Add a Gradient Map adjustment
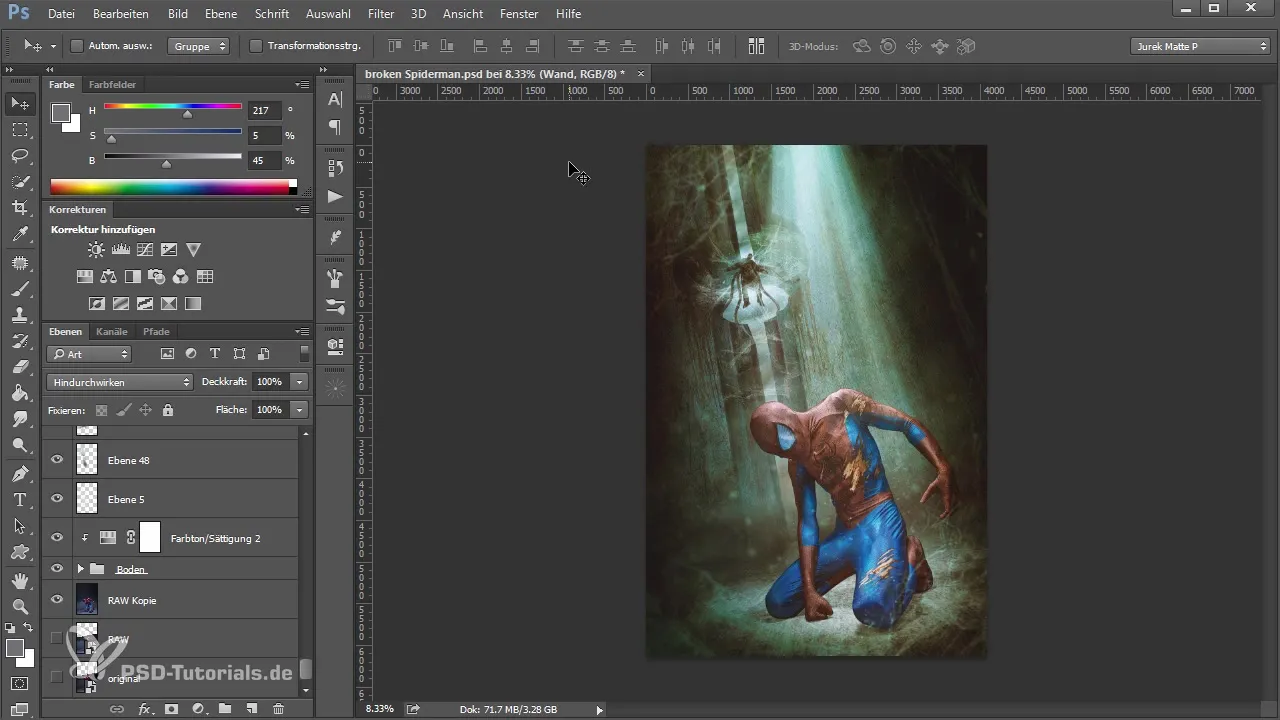 pyautogui.click(x=193, y=303)
